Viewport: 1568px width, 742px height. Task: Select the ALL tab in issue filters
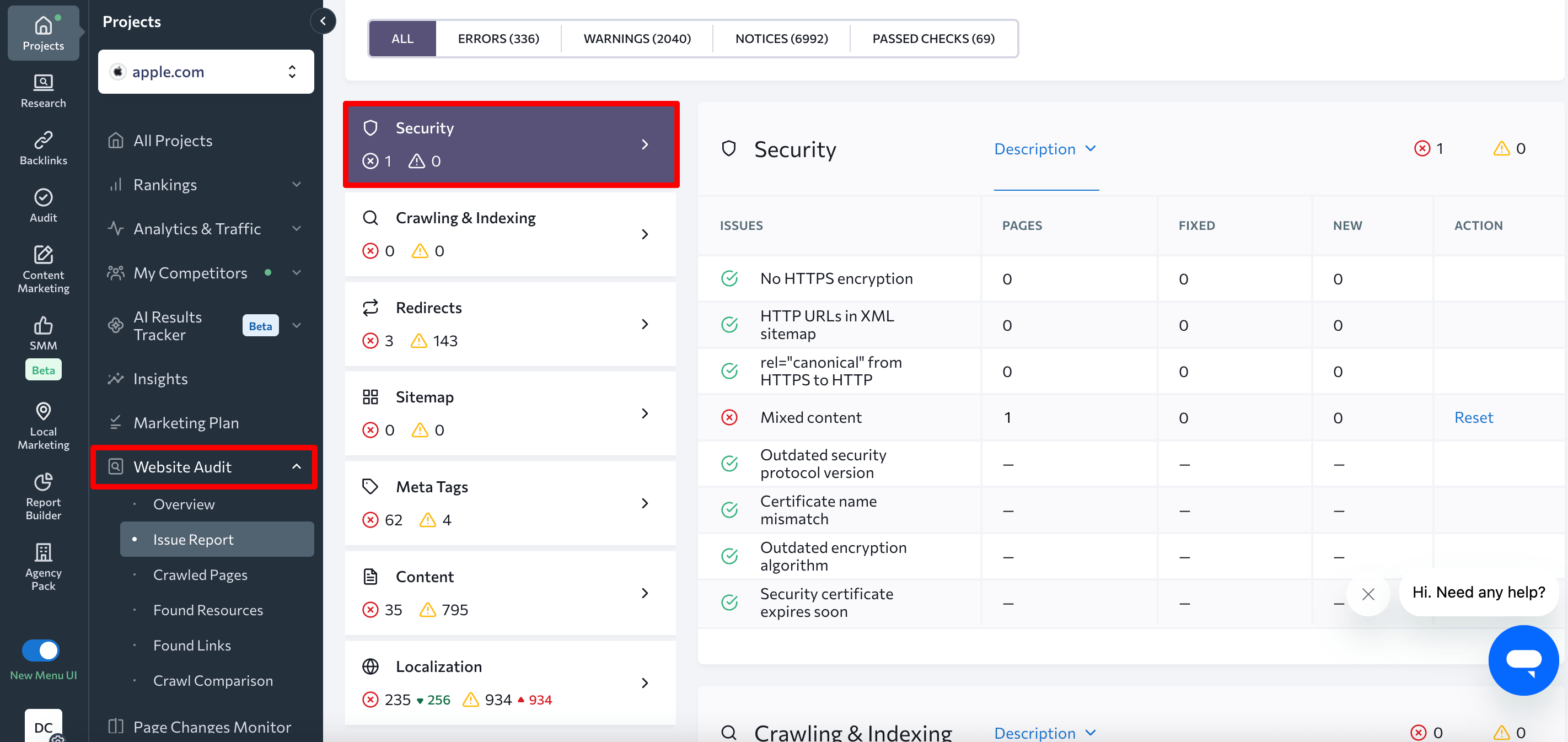pyautogui.click(x=400, y=38)
